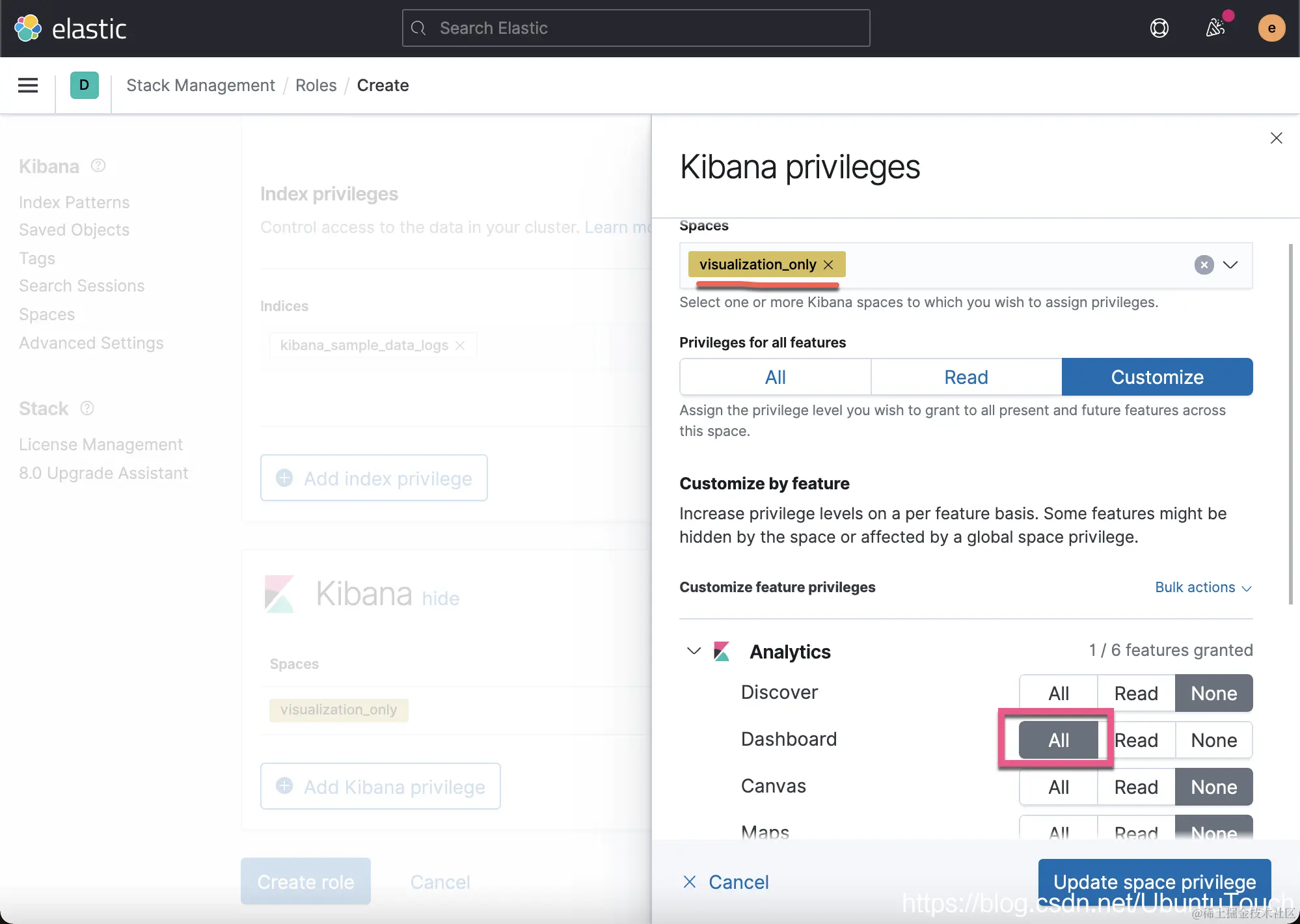The image size is (1300, 924).
Task: Click the help lifebuoy icon
Action: tap(1159, 28)
